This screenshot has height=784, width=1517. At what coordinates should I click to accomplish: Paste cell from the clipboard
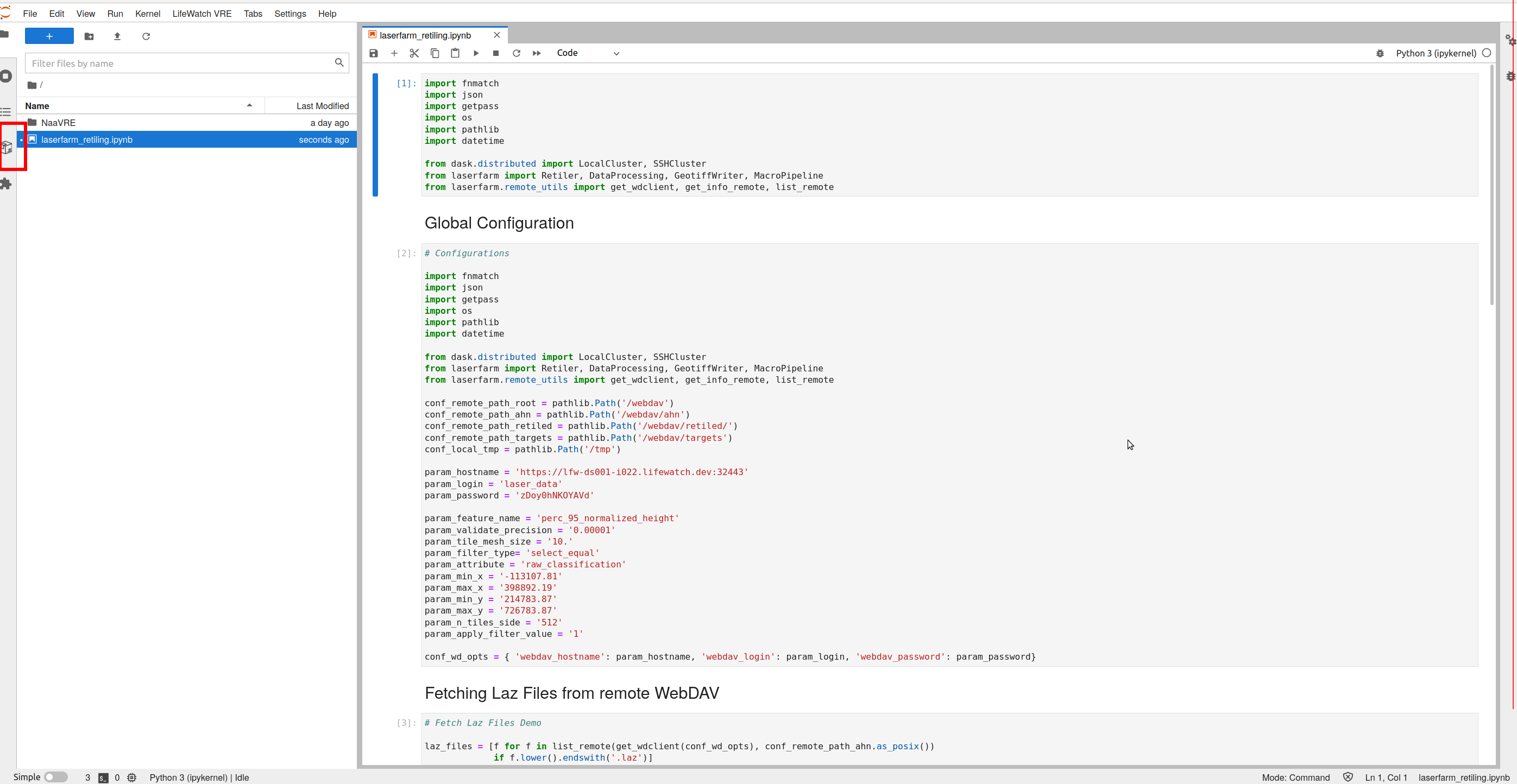pyautogui.click(x=455, y=53)
